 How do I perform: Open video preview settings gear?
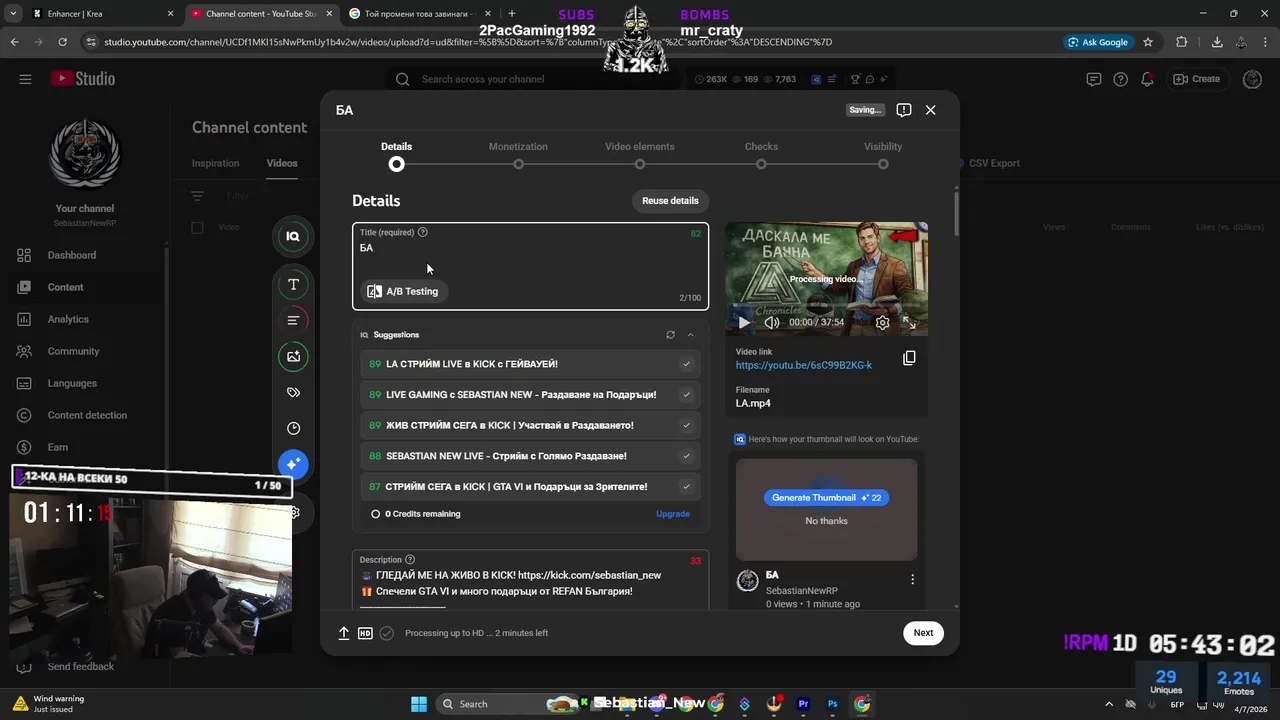[882, 322]
